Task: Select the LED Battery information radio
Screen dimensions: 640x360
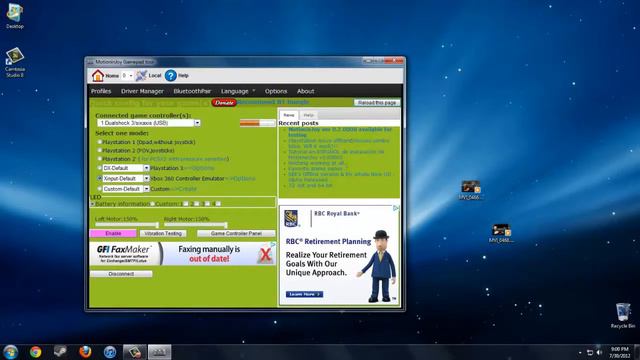Action: point(92,204)
